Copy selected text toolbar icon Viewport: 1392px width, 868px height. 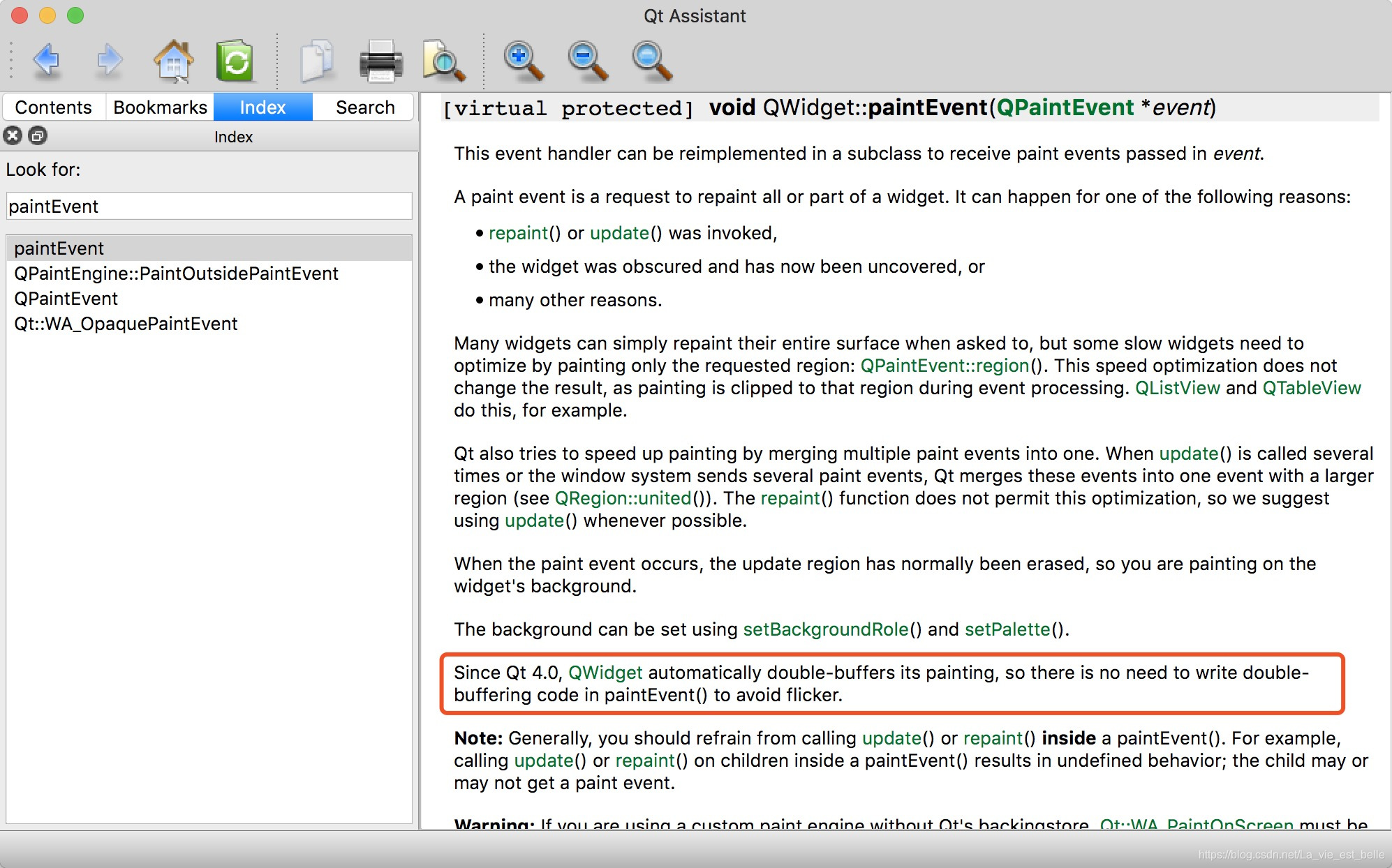click(x=317, y=61)
